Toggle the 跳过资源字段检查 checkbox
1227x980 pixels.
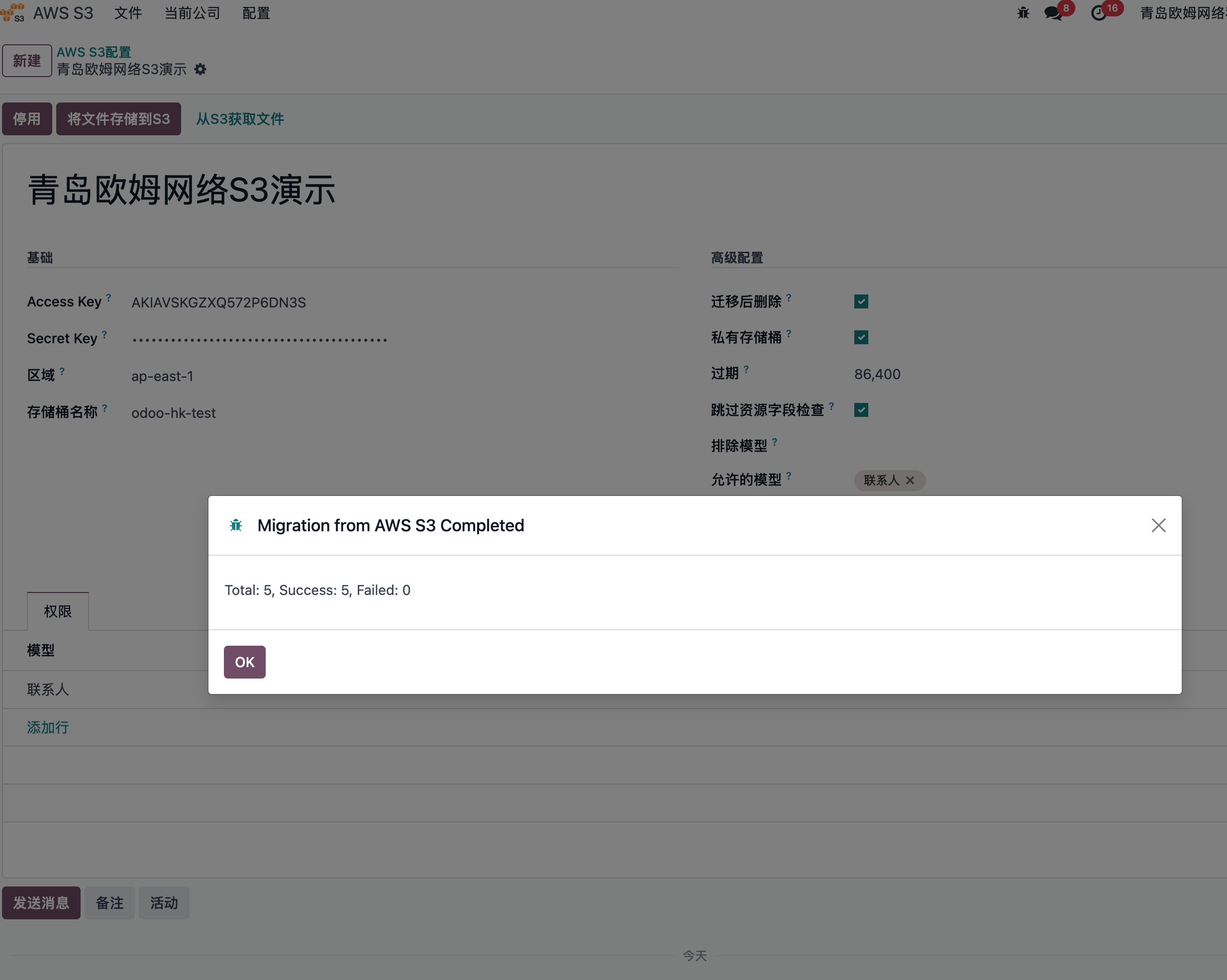(x=861, y=410)
